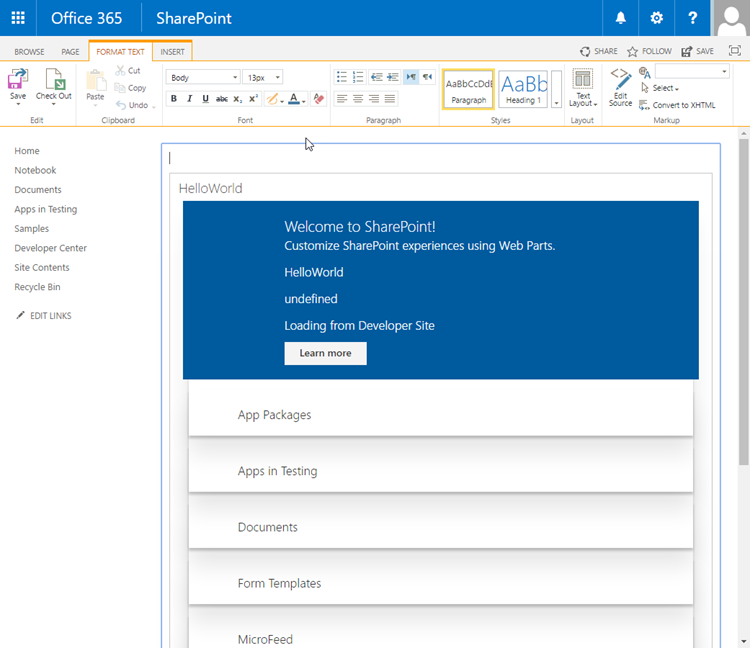Click the SAVE icon in top-right header
Viewport: 750px width, 648px height.
686,51
